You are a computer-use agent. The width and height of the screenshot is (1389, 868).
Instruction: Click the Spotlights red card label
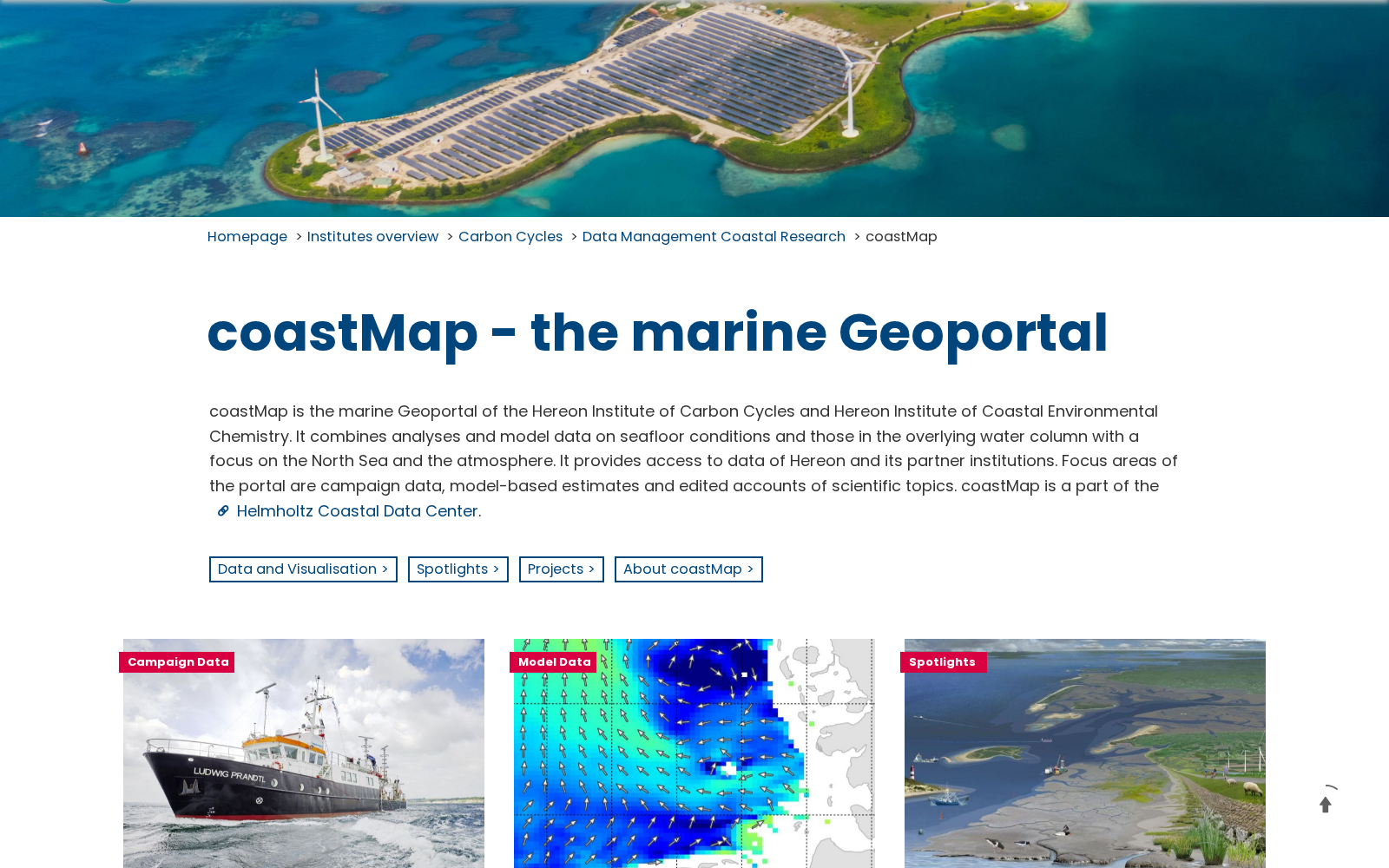tap(944, 662)
